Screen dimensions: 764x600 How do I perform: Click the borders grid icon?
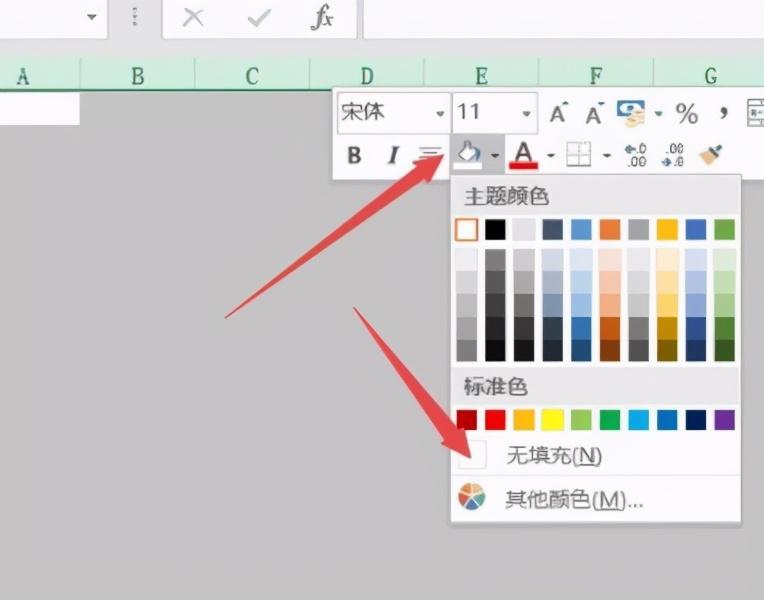click(579, 154)
